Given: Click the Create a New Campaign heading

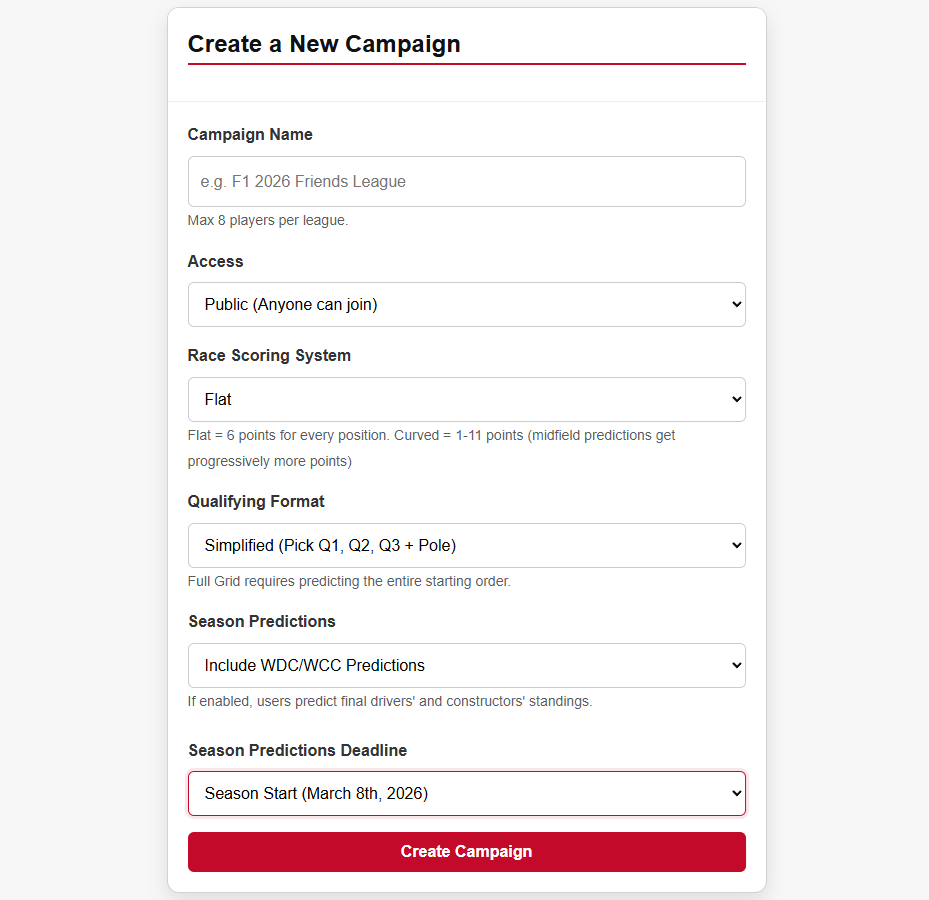Looking at the screenshot, I should click(324, 43).
